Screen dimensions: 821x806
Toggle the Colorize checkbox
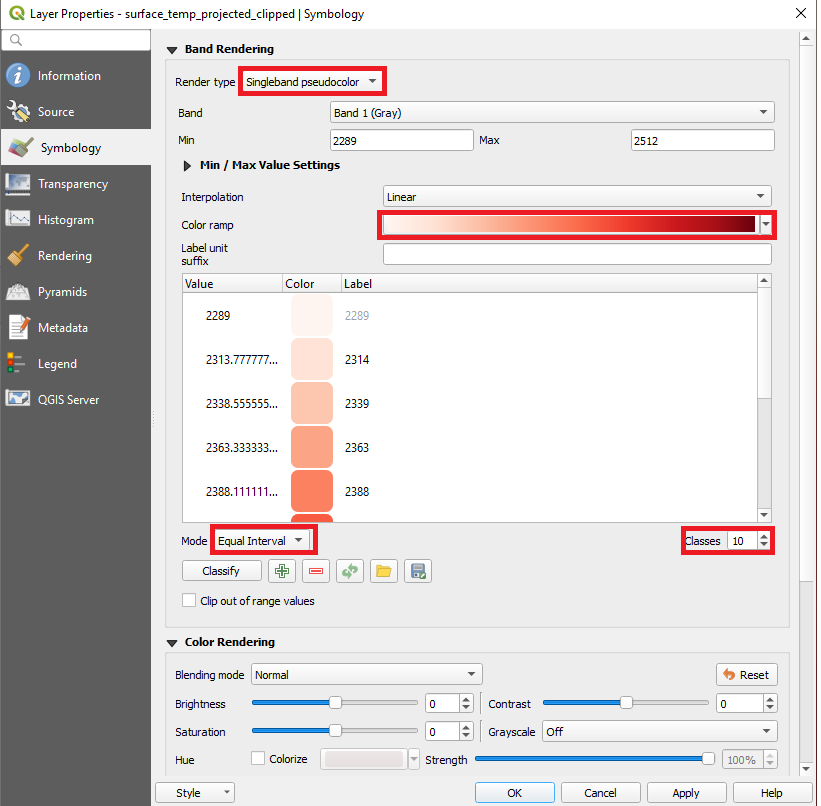tap(258, 759)
